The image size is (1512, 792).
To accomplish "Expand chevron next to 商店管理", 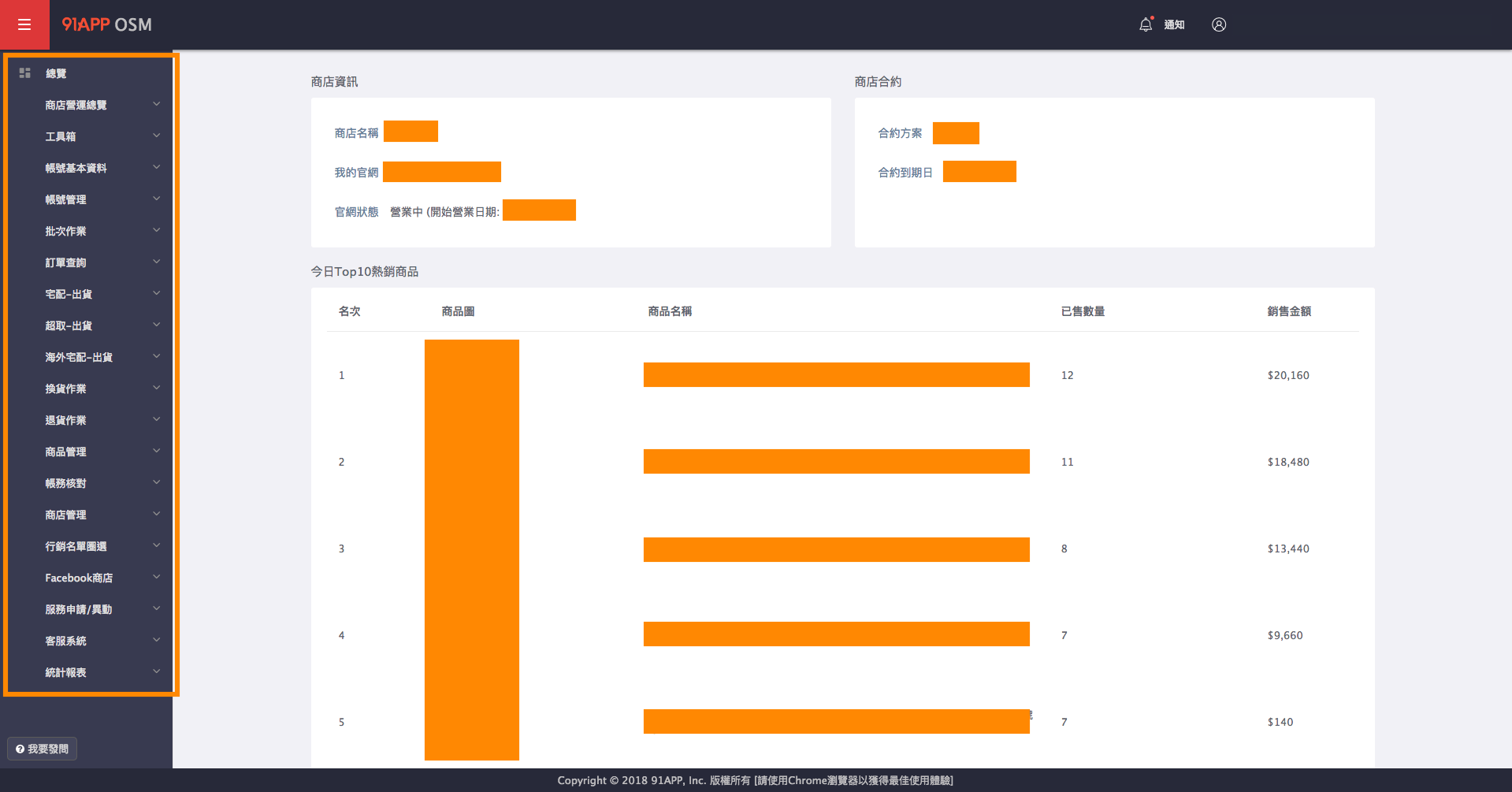I will [x=156, y=514].
